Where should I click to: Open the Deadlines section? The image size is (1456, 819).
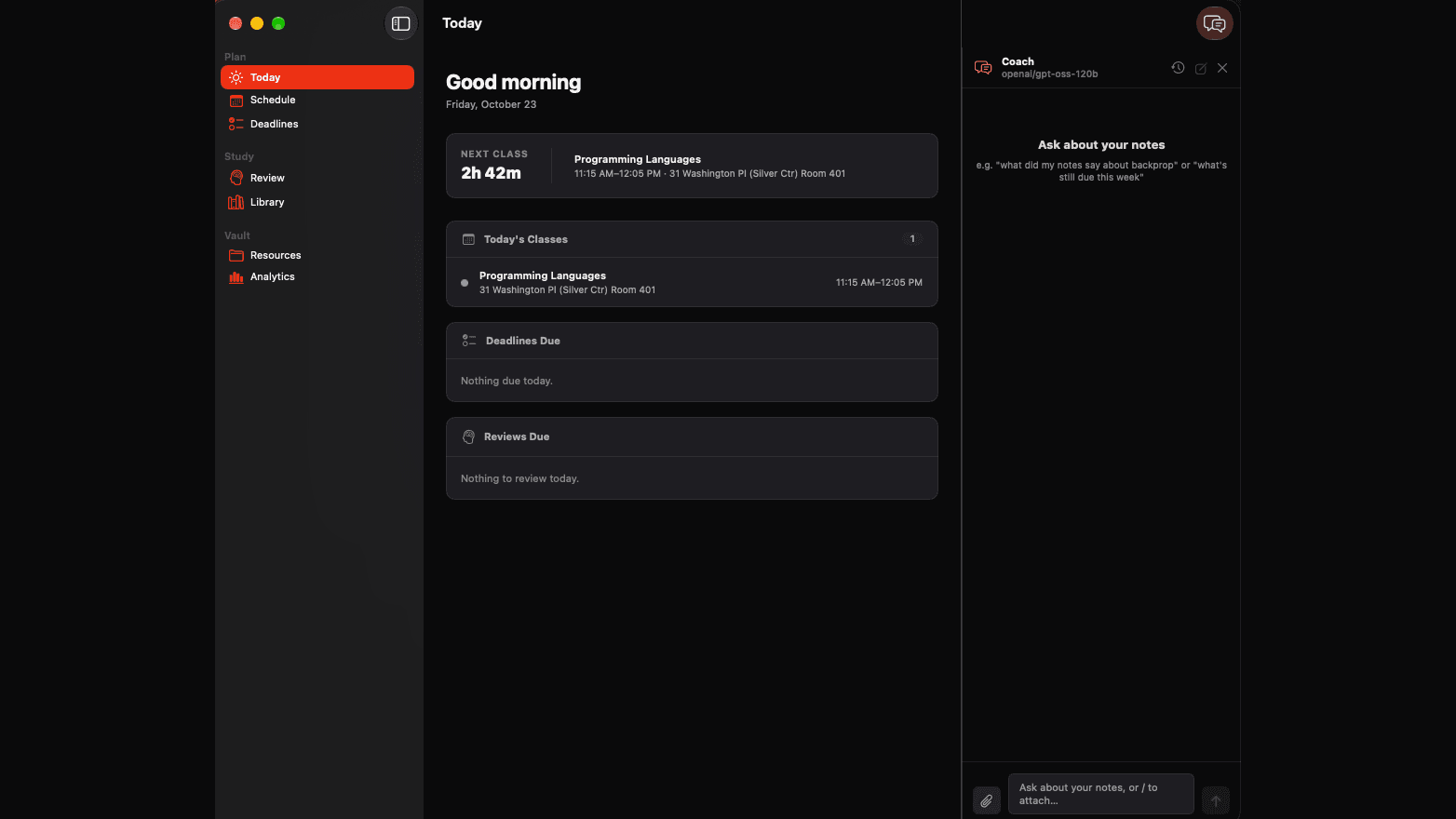tap(317, 124)
